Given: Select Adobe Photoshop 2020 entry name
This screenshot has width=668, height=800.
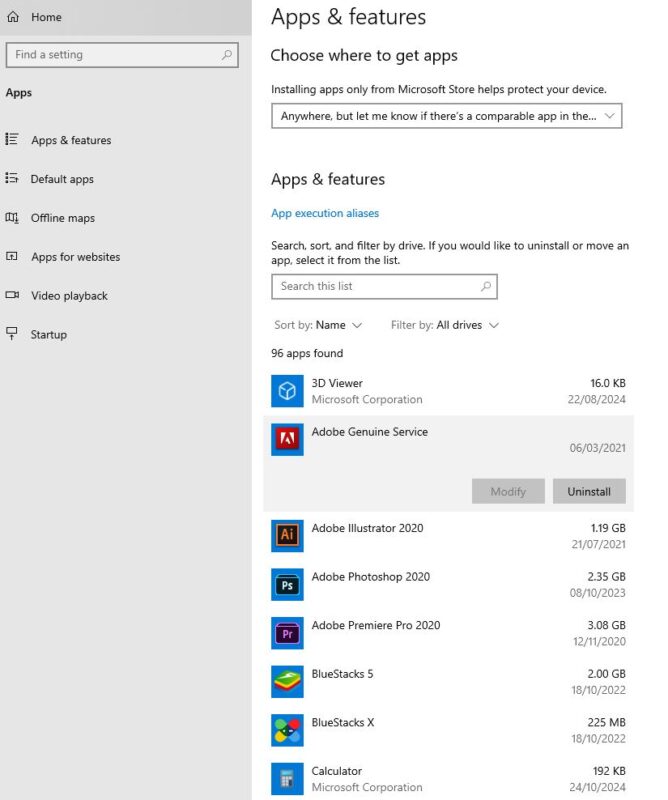Looking at the screenshot, I should point(370,577).
